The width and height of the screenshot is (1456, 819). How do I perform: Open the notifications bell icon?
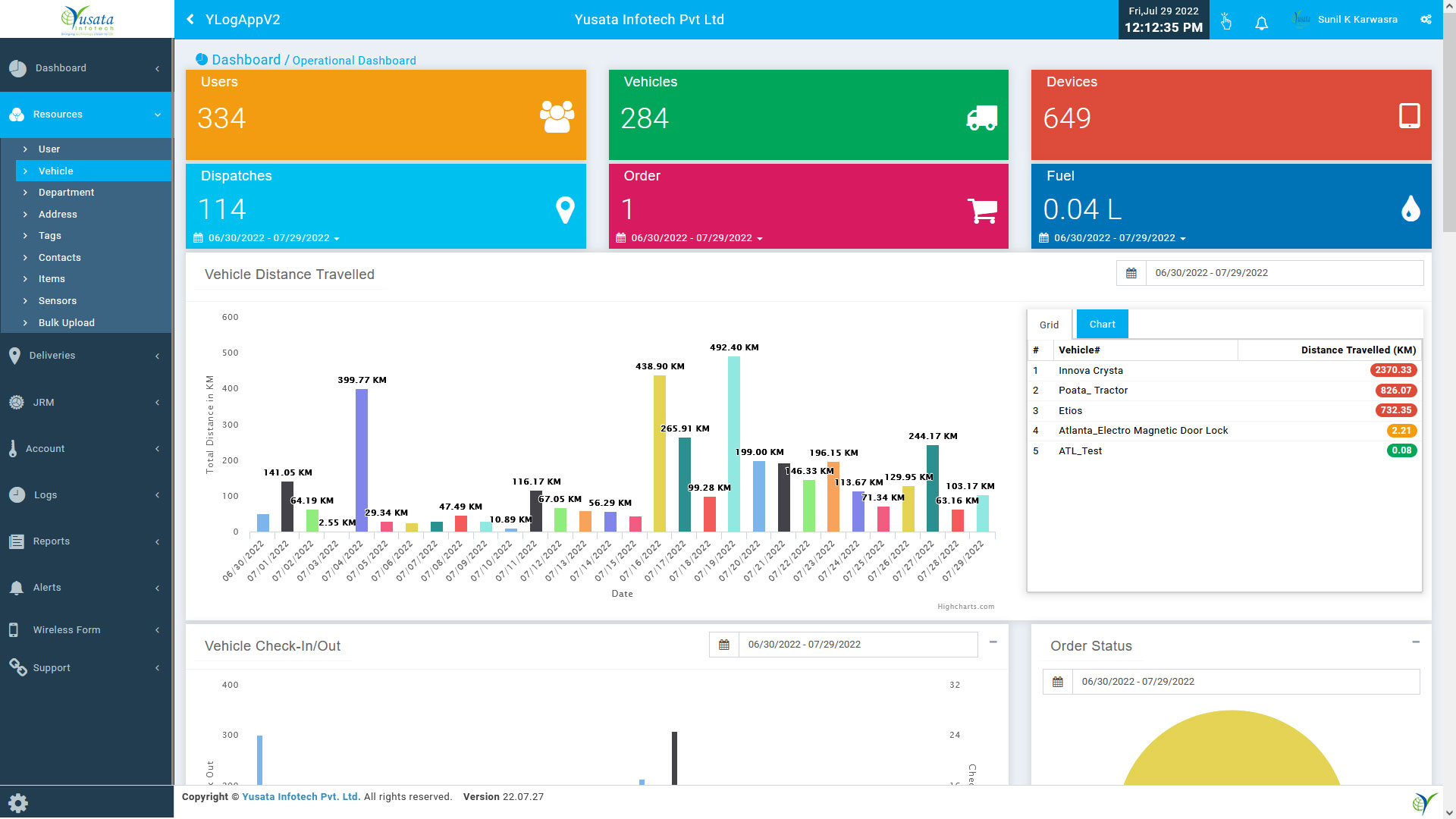[x=1261, y=23]
